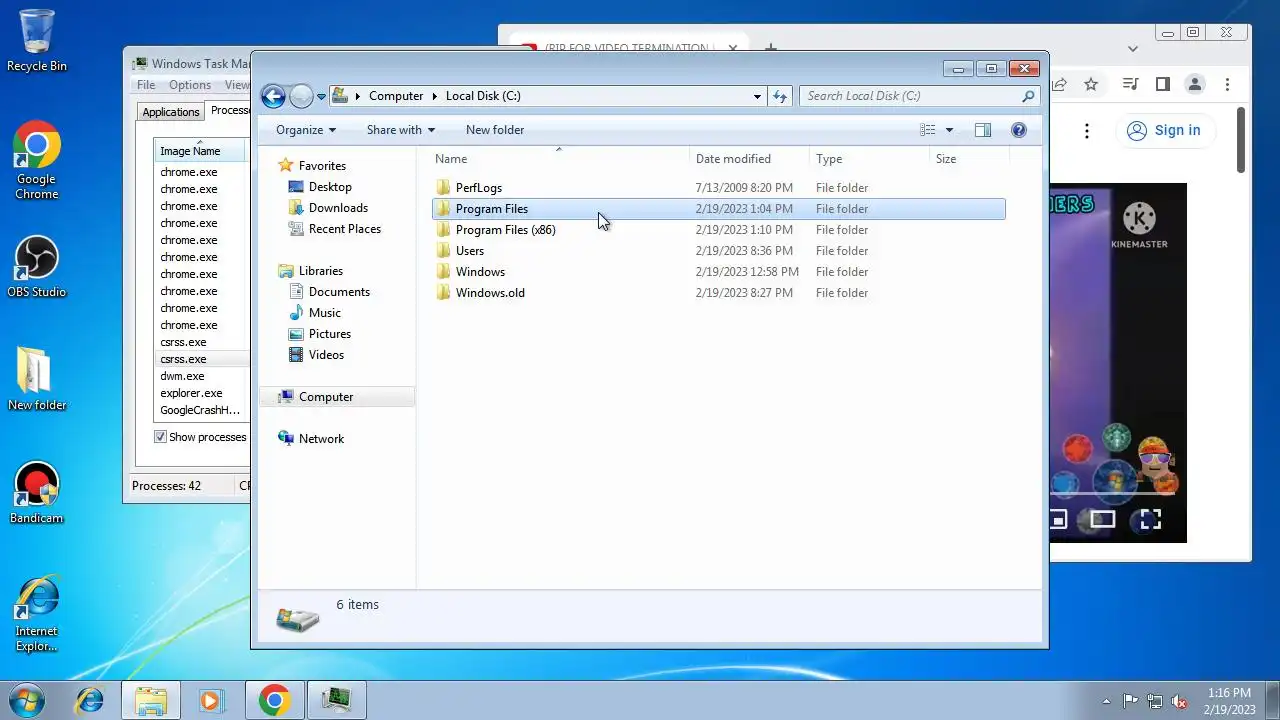Image resolution: width=1280 pixels, height=720 pixels.
Task: Open Chrome media controls icon
Action: coord(1130,85)
